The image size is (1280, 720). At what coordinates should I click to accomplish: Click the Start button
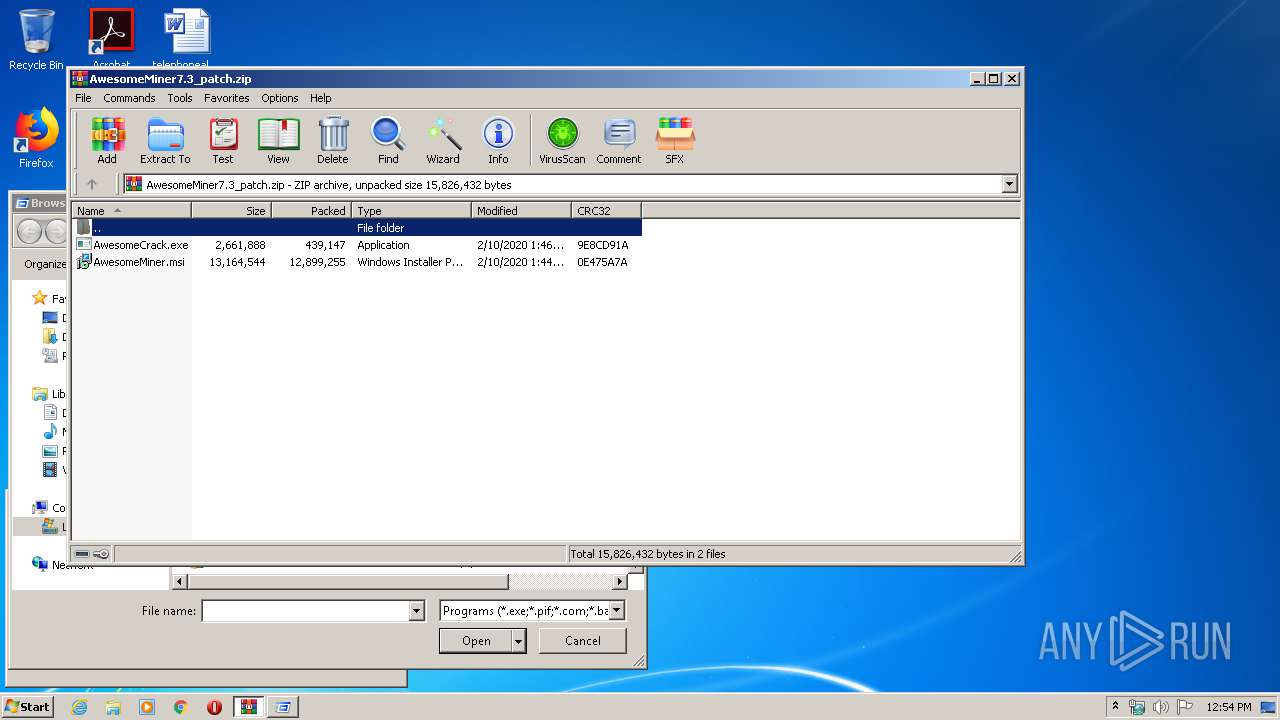click(27, 707)
